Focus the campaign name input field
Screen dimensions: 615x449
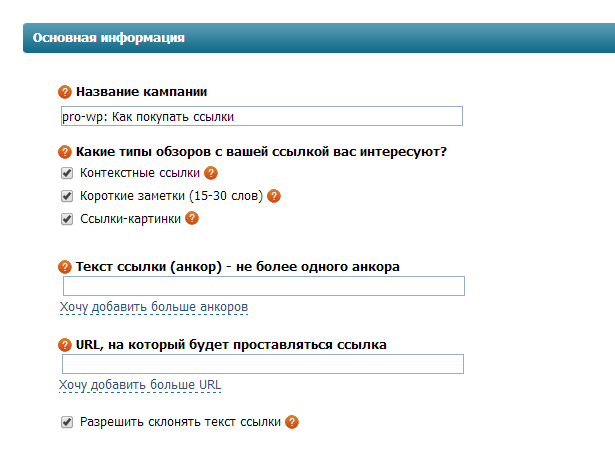tap(262, 117)
